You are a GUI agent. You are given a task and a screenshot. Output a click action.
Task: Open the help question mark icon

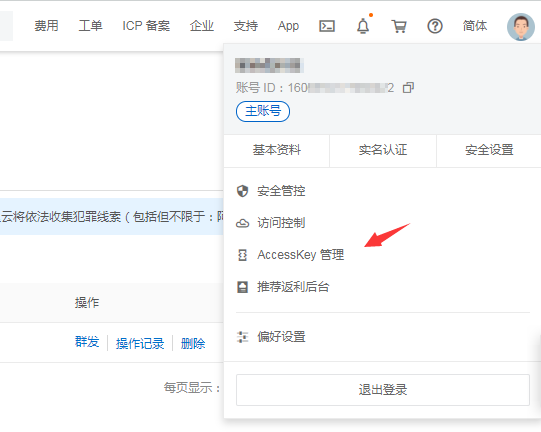(x=435, y=26)
